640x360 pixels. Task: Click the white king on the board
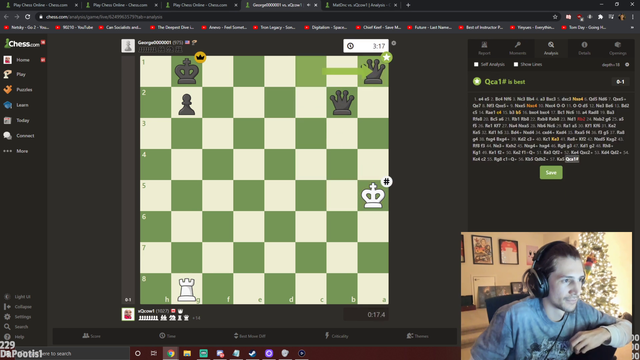373,195
